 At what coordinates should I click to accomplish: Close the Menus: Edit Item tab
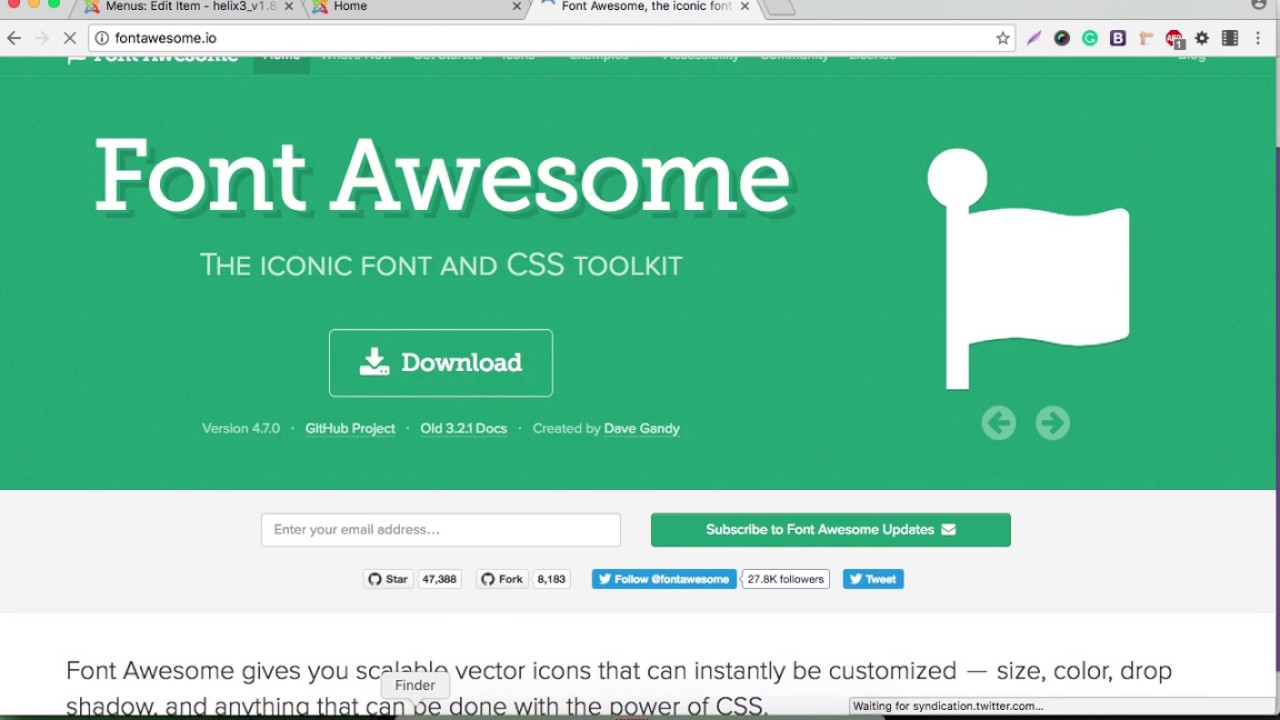pyautogui.click(x=291, y=6)
